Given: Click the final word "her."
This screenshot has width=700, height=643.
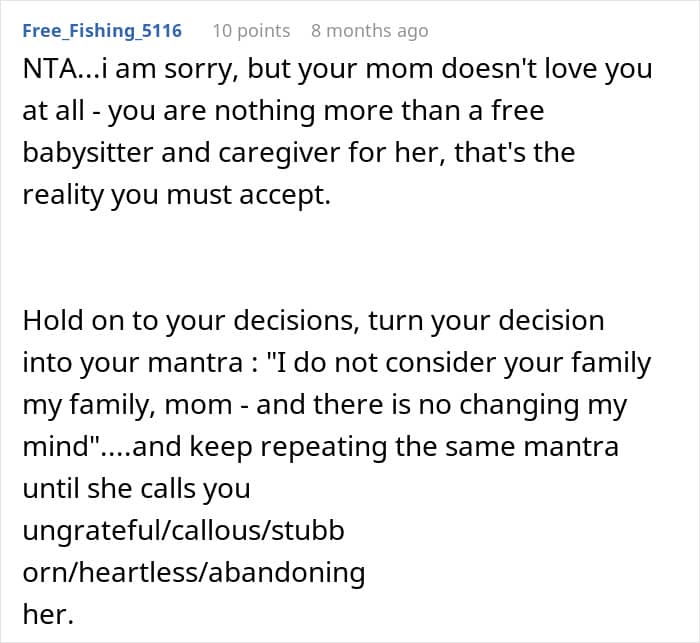Looking at the screenshot, I should click(48, 615).
